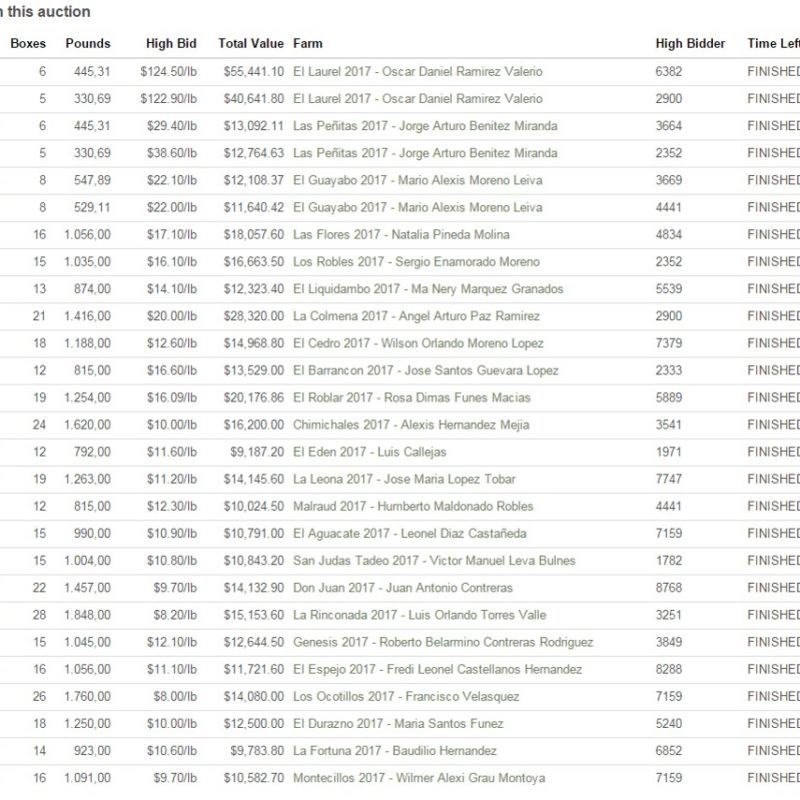This screenshot has height=800, width=800.
Task: Click total value $18,057.60
Action: (x=254, y=234)
